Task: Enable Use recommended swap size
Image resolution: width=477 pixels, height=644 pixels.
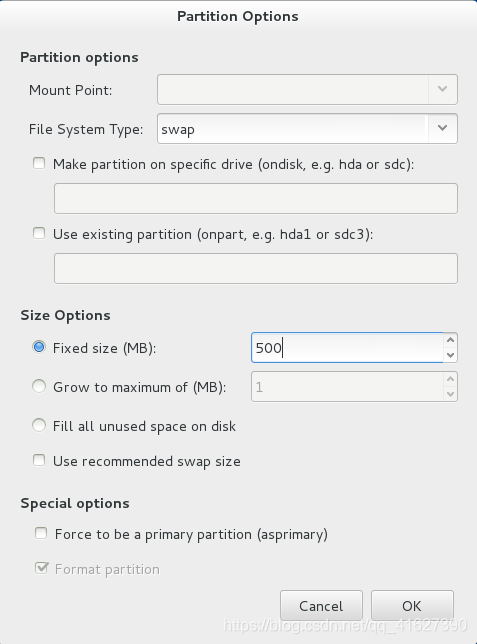Action: tap(39, 460)
